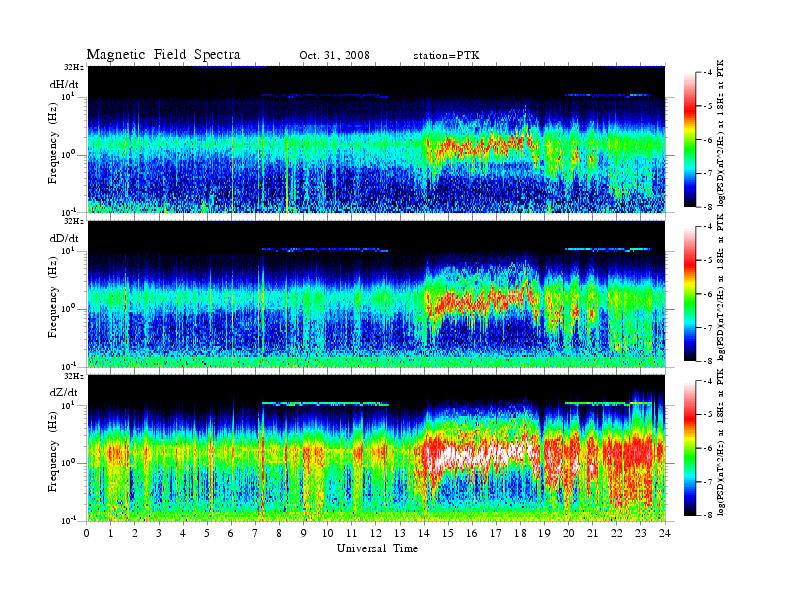Viewport: 792px width, 612px height.
Task: Click the "0" tick on the Universal Time axis
Action: (87, 533)
